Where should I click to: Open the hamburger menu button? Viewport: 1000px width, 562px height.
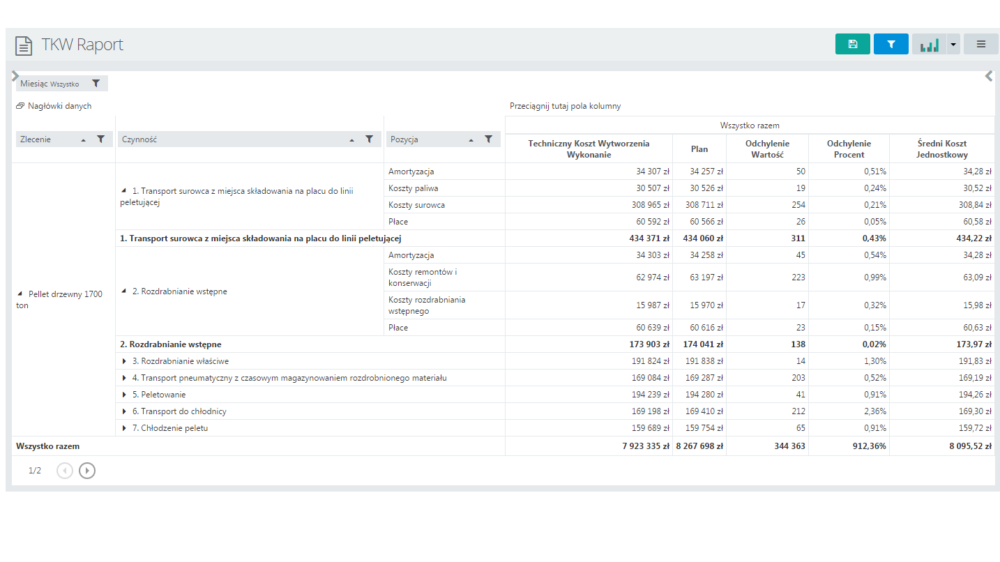pyautogui.click(x=981, y=44)
